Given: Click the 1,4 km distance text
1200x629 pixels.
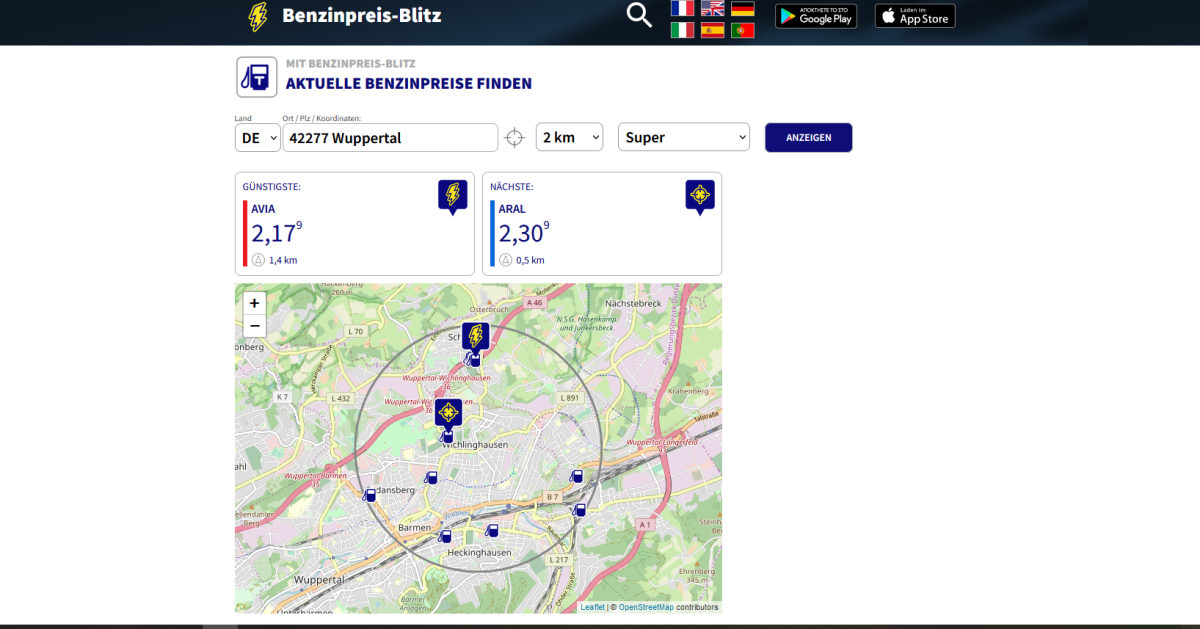Looking at the screenshot, I should click(283, 260).
